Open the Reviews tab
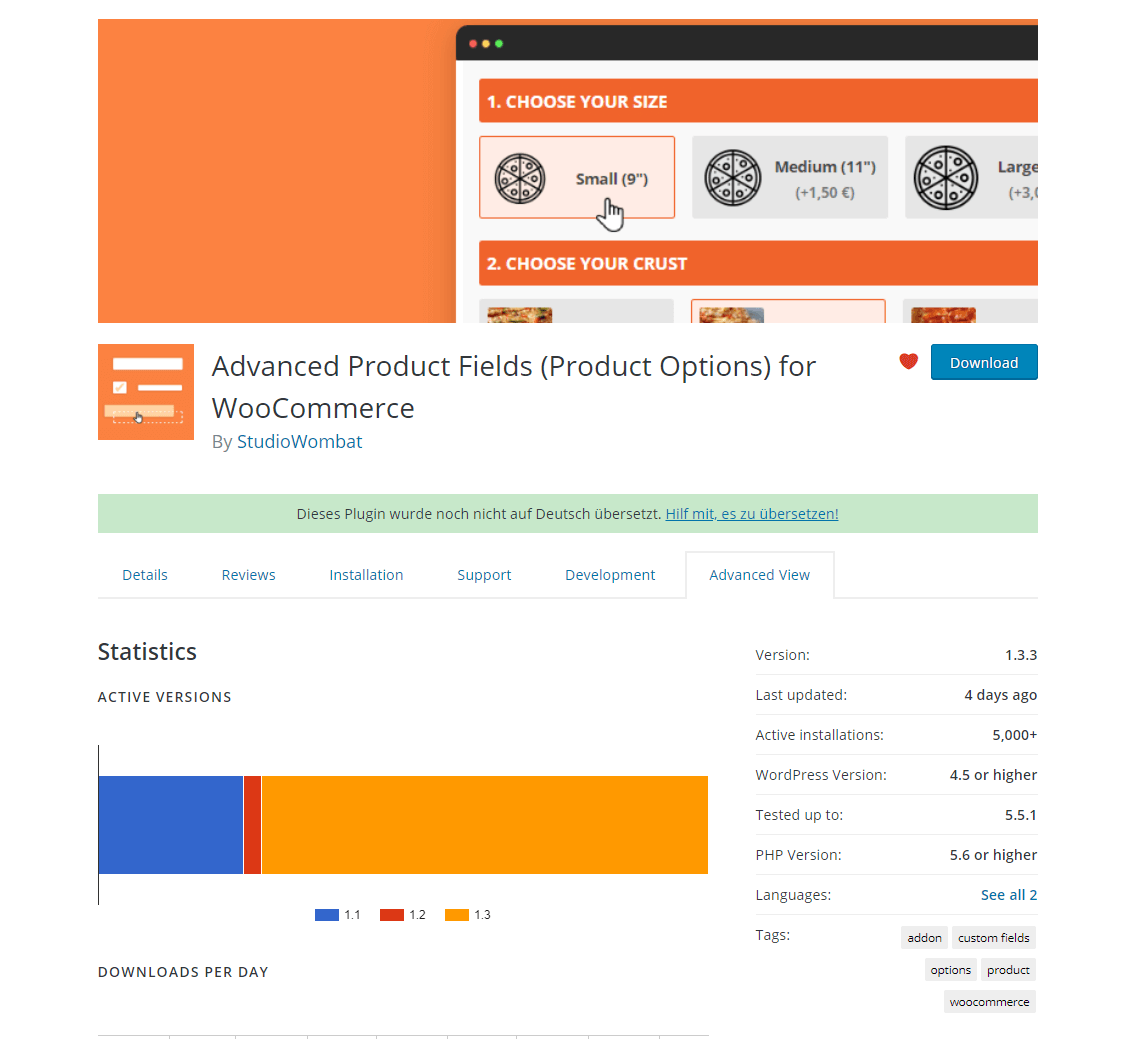1125x1039 pixels. point(248,574)
